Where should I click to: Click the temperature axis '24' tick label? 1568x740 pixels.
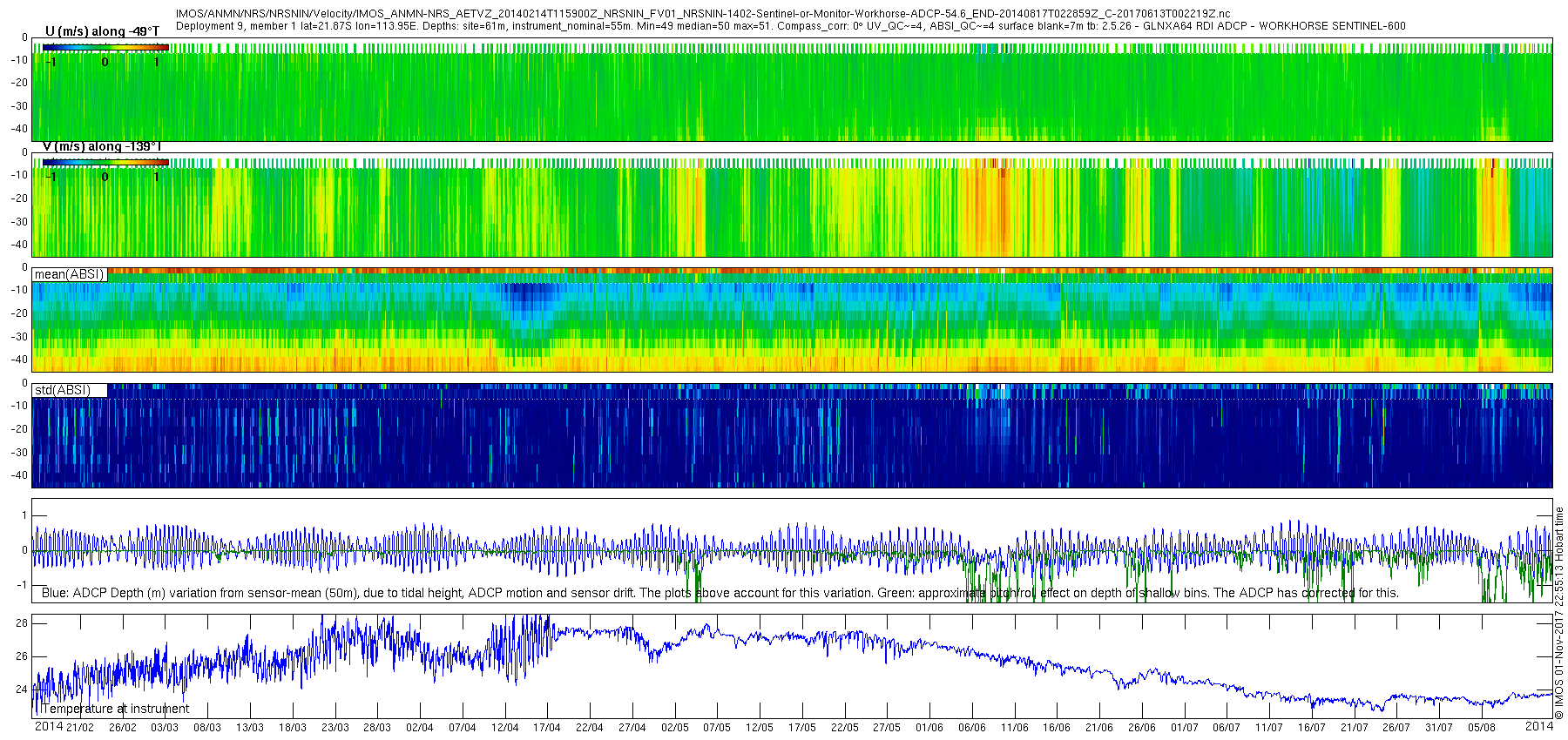[22, 690]
